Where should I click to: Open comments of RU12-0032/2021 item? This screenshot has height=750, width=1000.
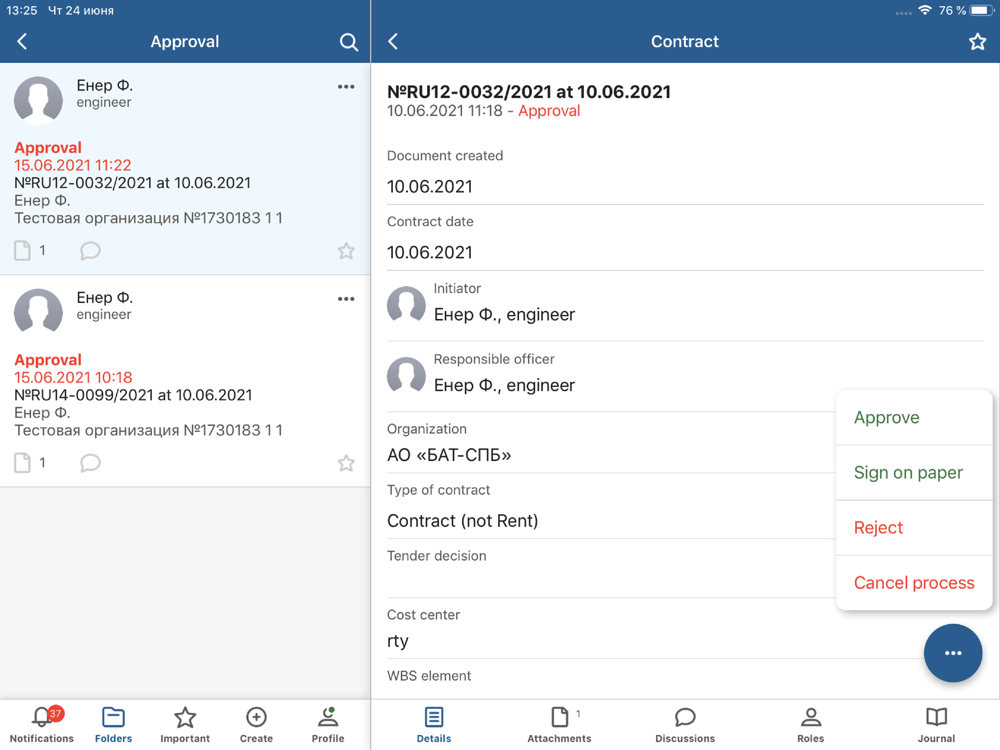click(90, 251)
